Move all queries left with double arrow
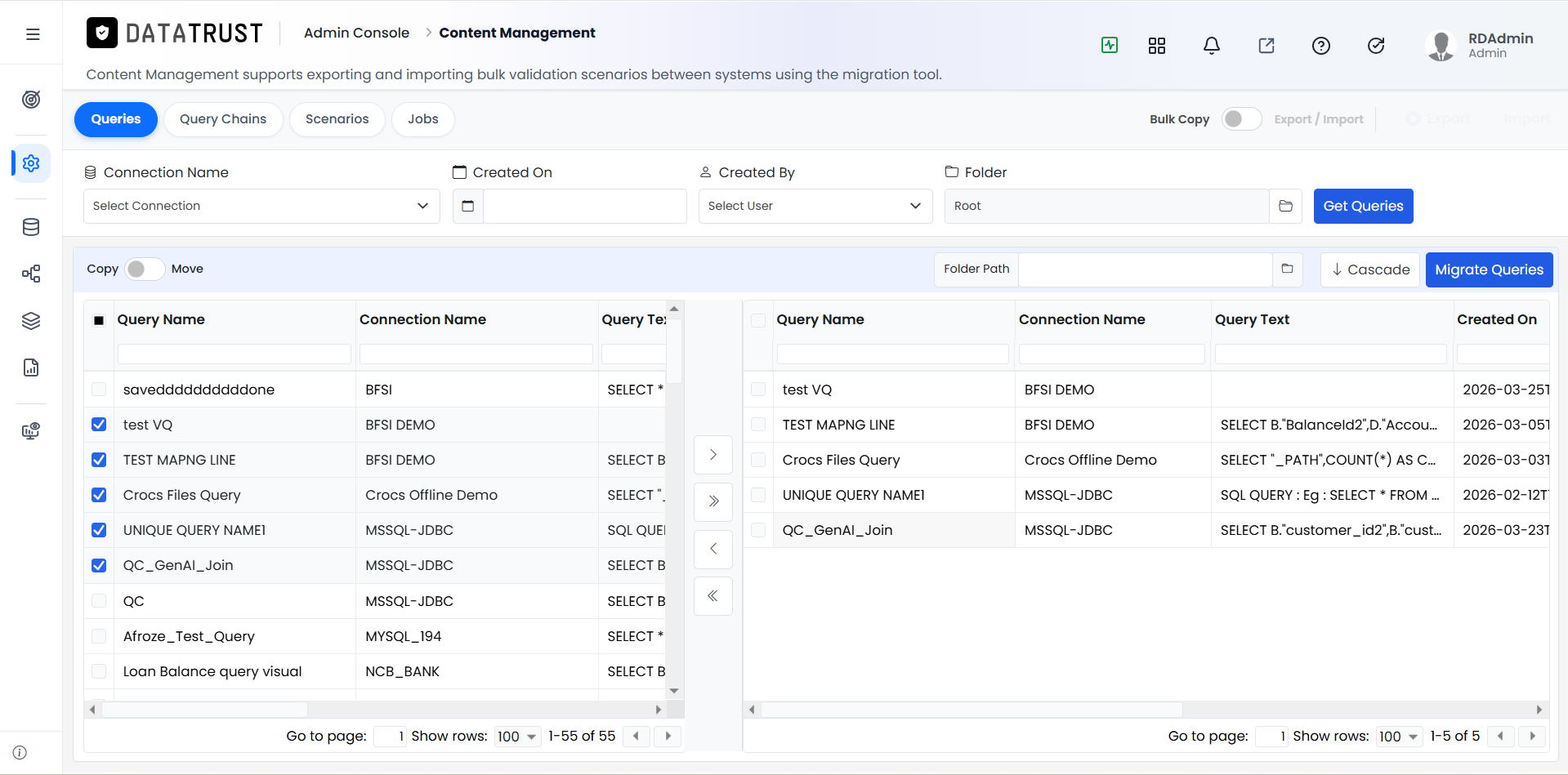The image size is (1568, 775). point(713,596)
